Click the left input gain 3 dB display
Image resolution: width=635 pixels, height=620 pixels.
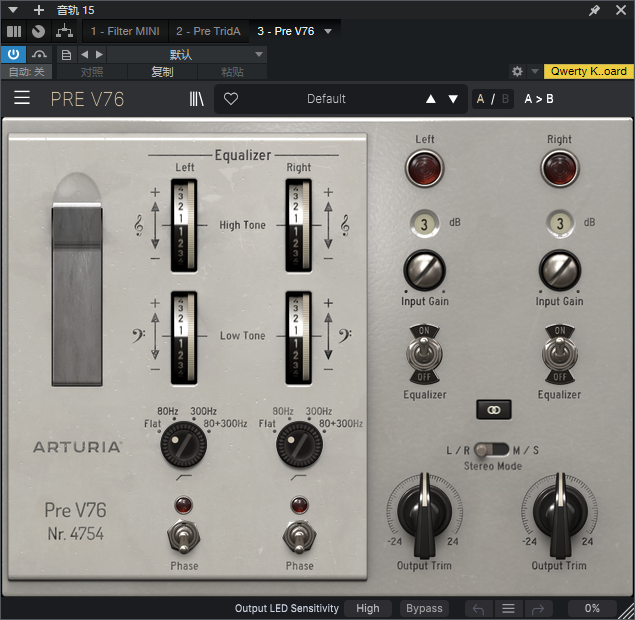(424, 224)
